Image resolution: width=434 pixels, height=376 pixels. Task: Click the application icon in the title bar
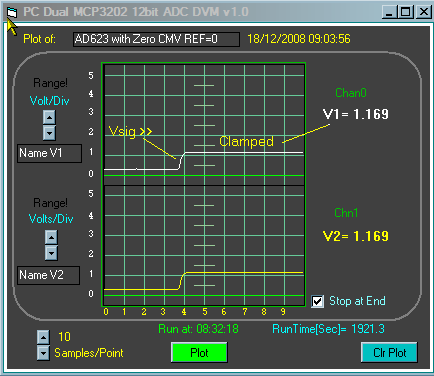pos(12,13)
